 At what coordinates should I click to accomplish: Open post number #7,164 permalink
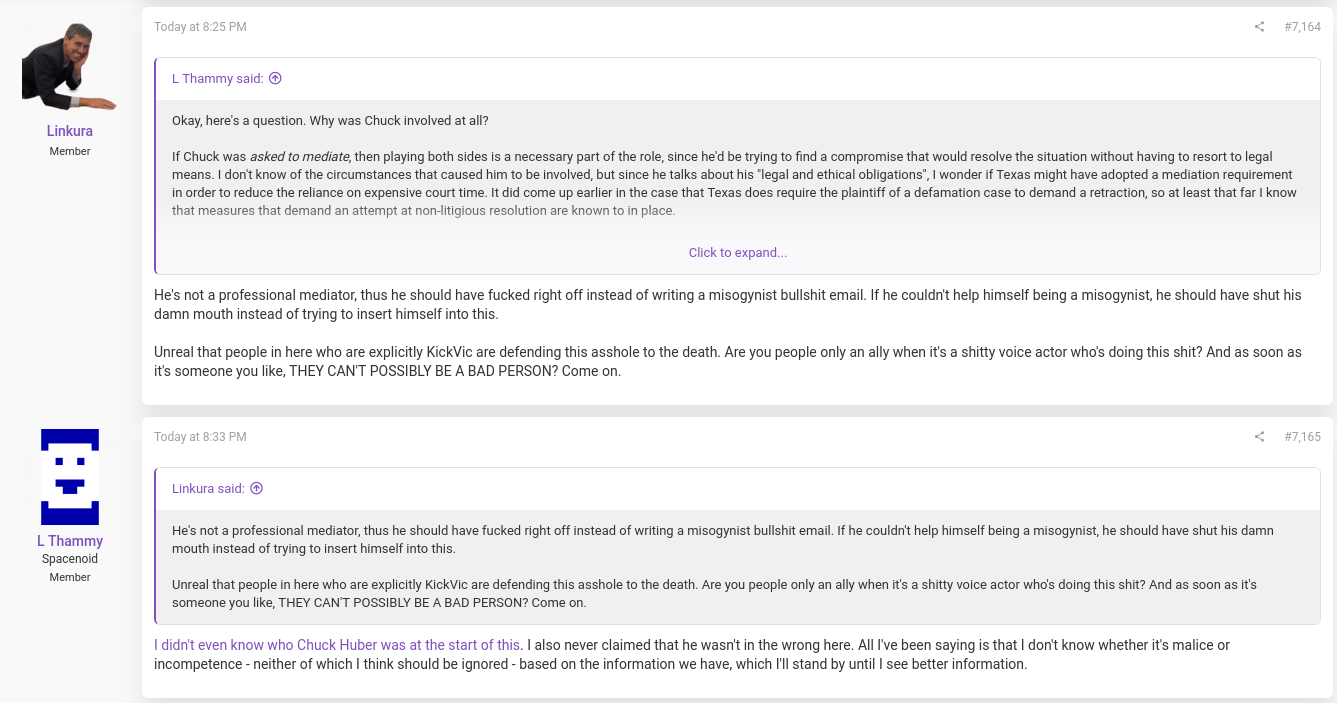[1302, 27]
